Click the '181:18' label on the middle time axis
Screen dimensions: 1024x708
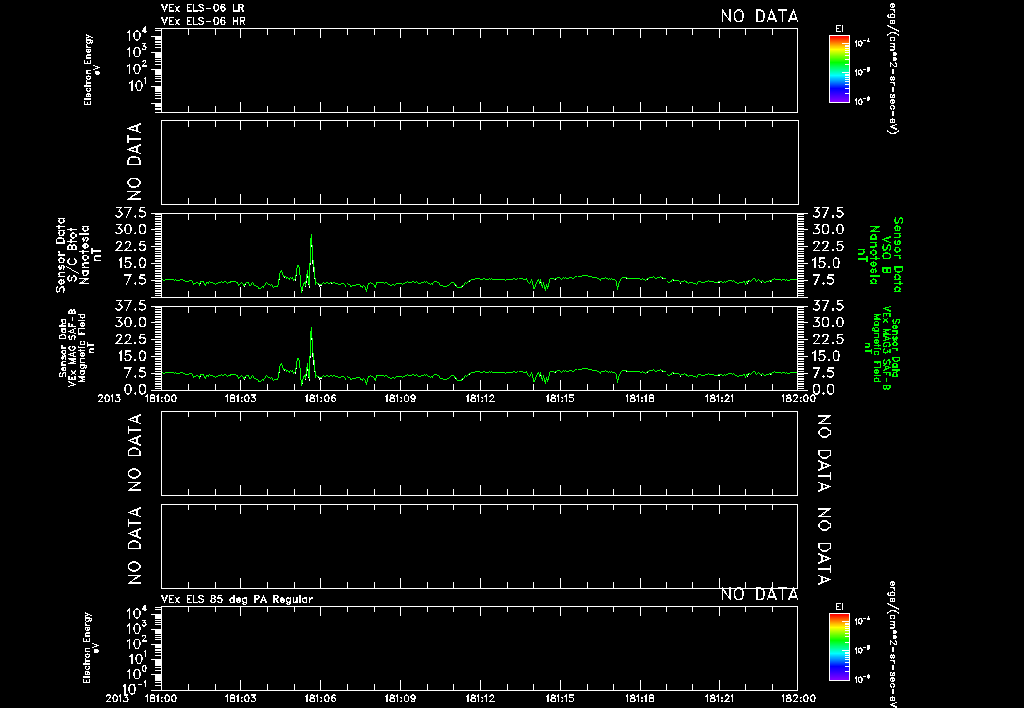tap(639, 398)
